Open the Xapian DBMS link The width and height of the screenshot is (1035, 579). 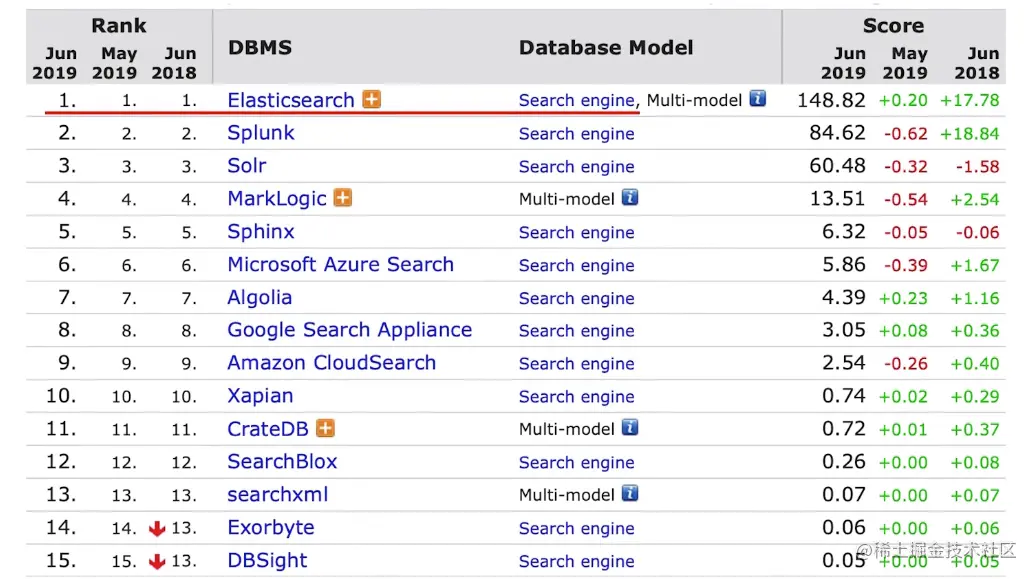(260, 396)
